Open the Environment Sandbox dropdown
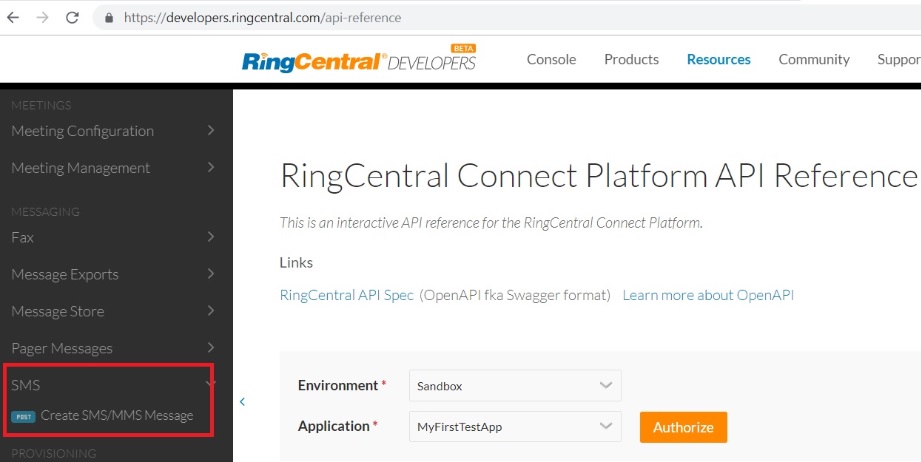Image resolution: width=921 pixels, height=462 pixels. (x=515, y=385)
